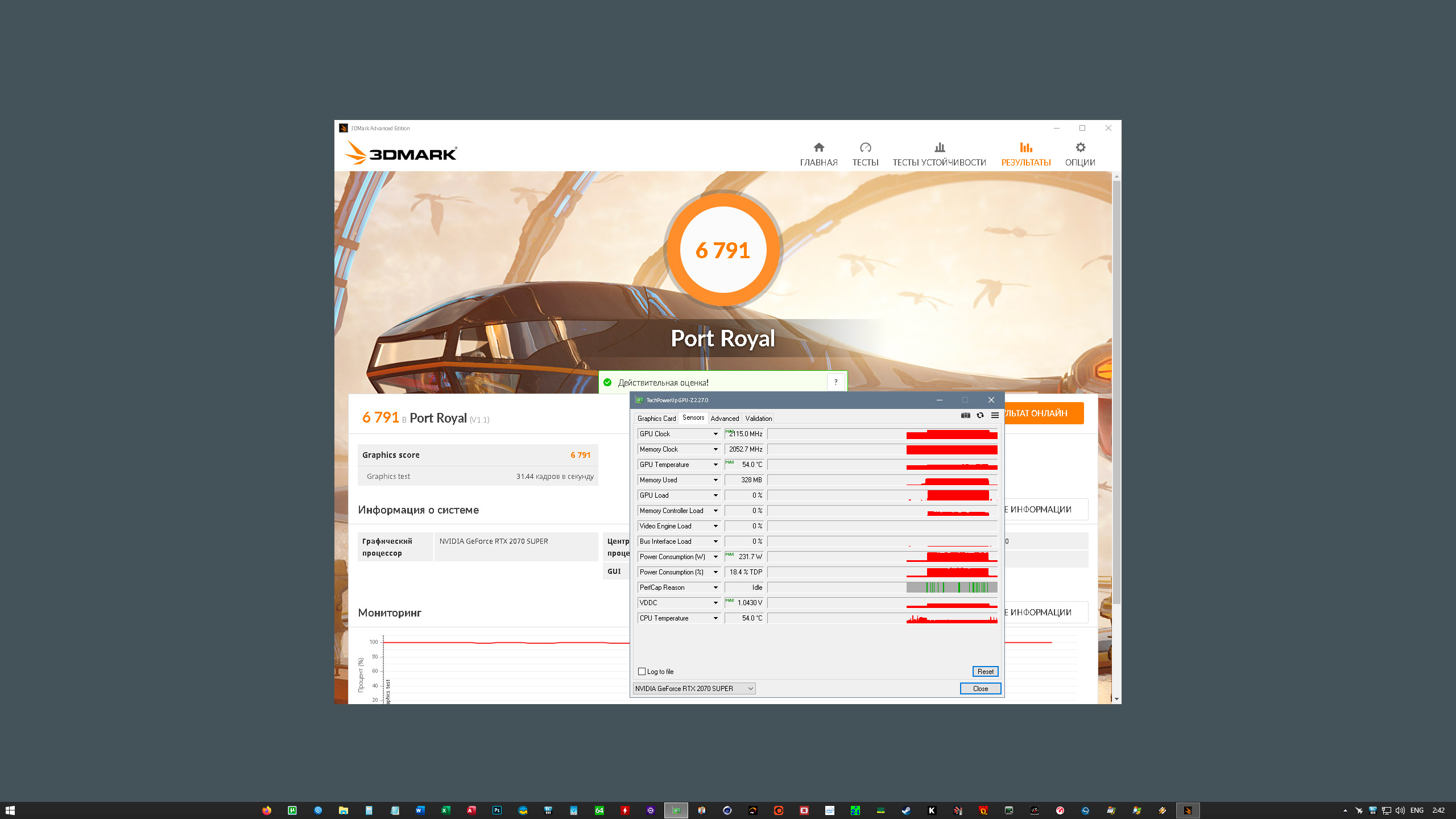Click the 3DMark vertical scrollbar
1456x819 pixels.
point(1116,392)
